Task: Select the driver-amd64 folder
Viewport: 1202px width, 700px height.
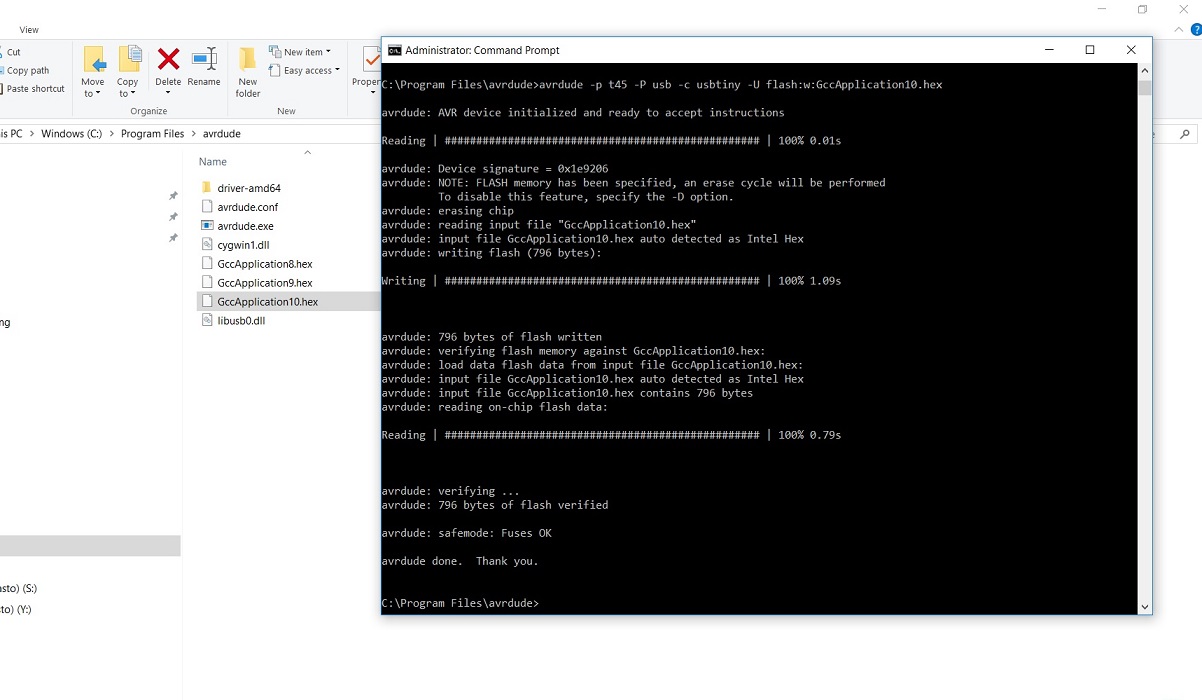Action: point(249,188)
